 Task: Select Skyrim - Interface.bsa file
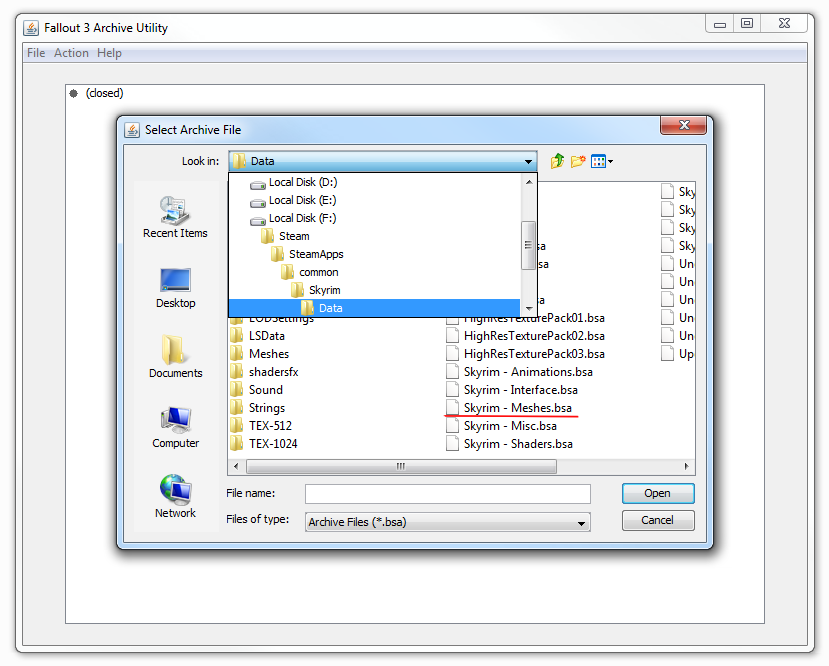pyautogui.click(x=512, y=390)
